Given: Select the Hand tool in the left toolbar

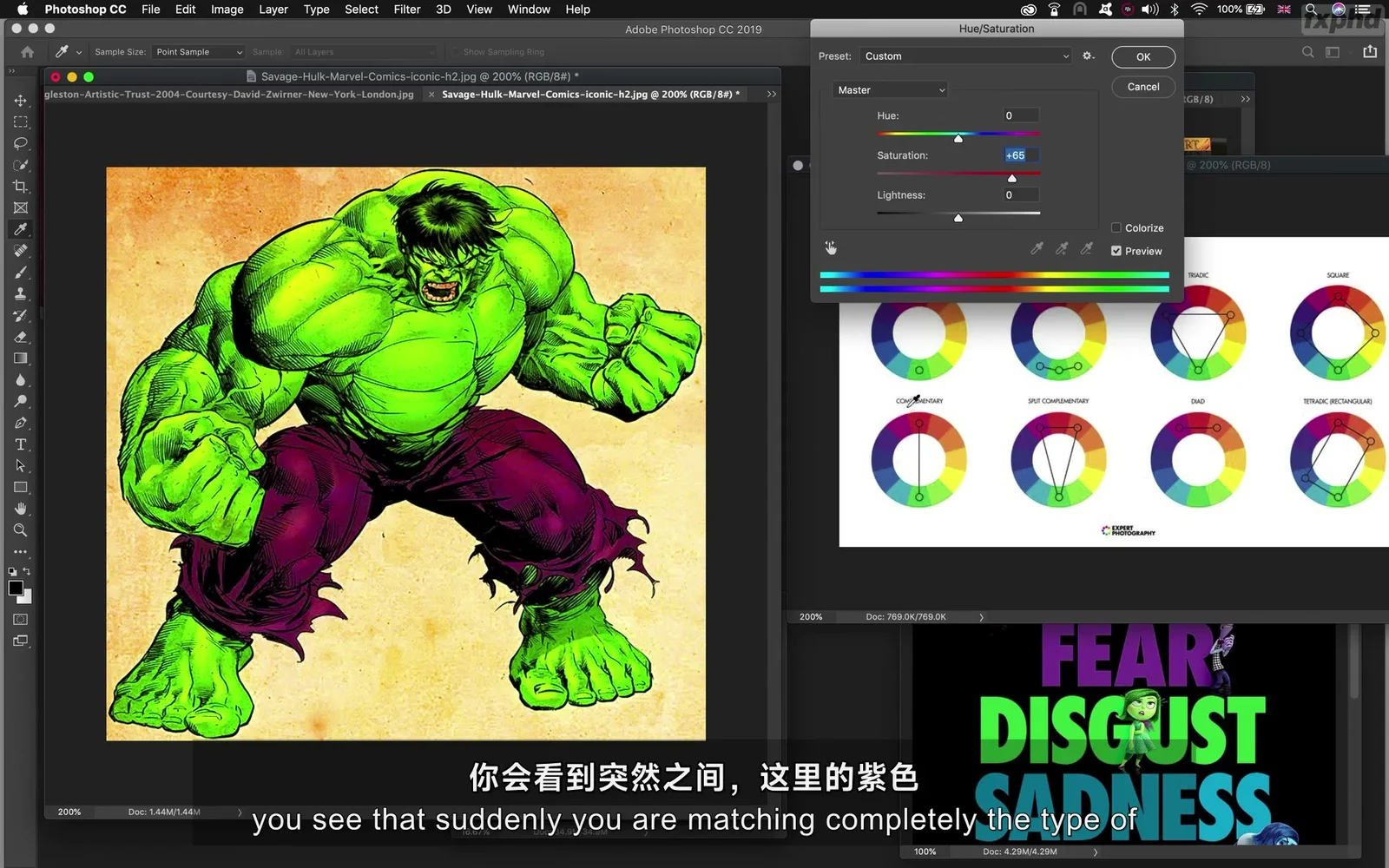Looking at the screenshot, I should click(21, 509).
